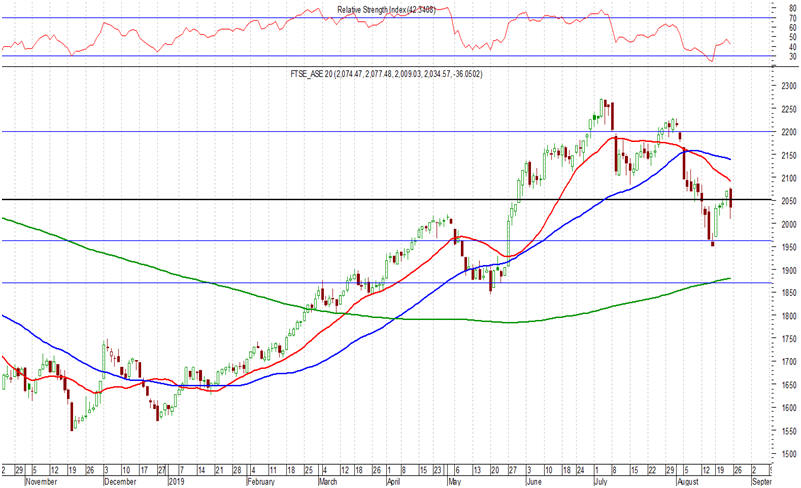801x488 pixels.
Task: Select the 1950 price axis label
Action: [789, 247]
